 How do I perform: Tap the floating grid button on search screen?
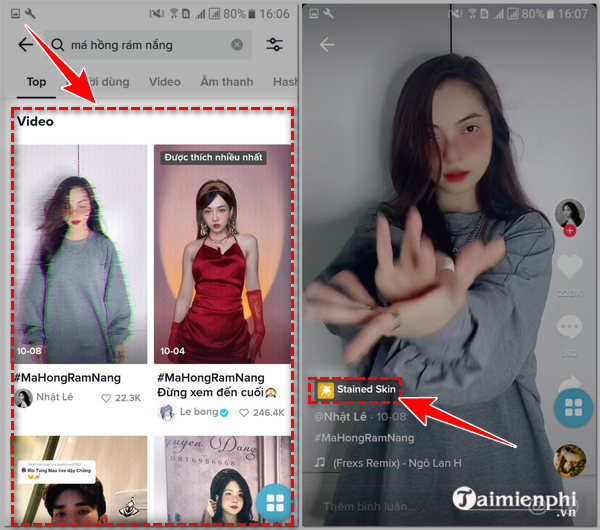pyautogui.click(x=275, y=502)
